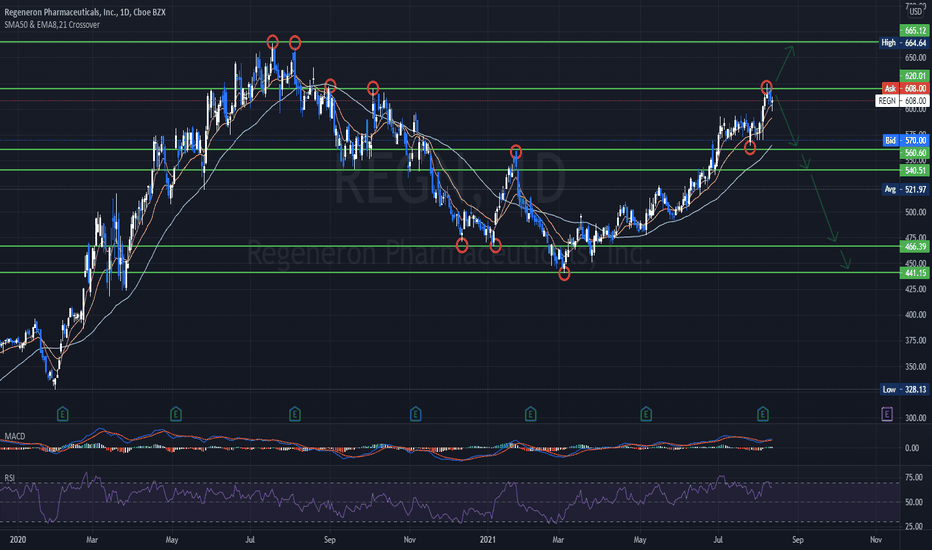The height and width of the screenshot is (550, 932).
Task: Click the red Ask 608.00 label
Action: click(x=905, y=88)
